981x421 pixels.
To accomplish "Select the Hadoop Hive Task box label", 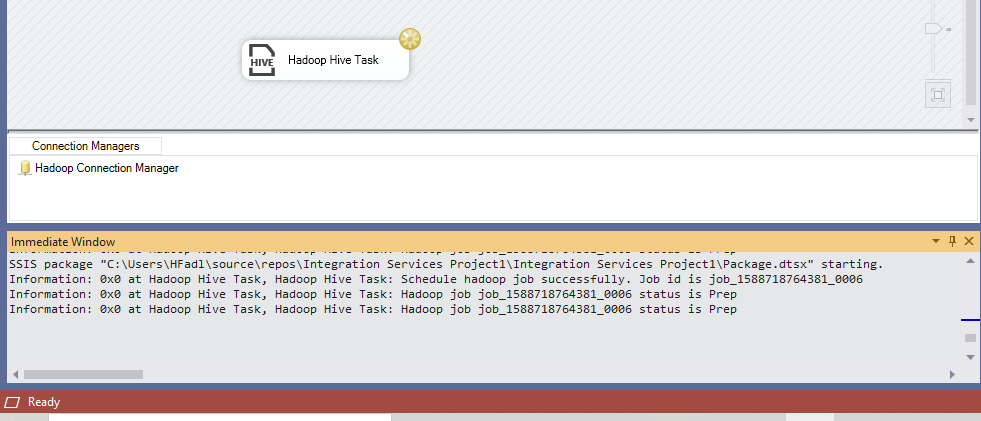I will [x=333, y=60].
